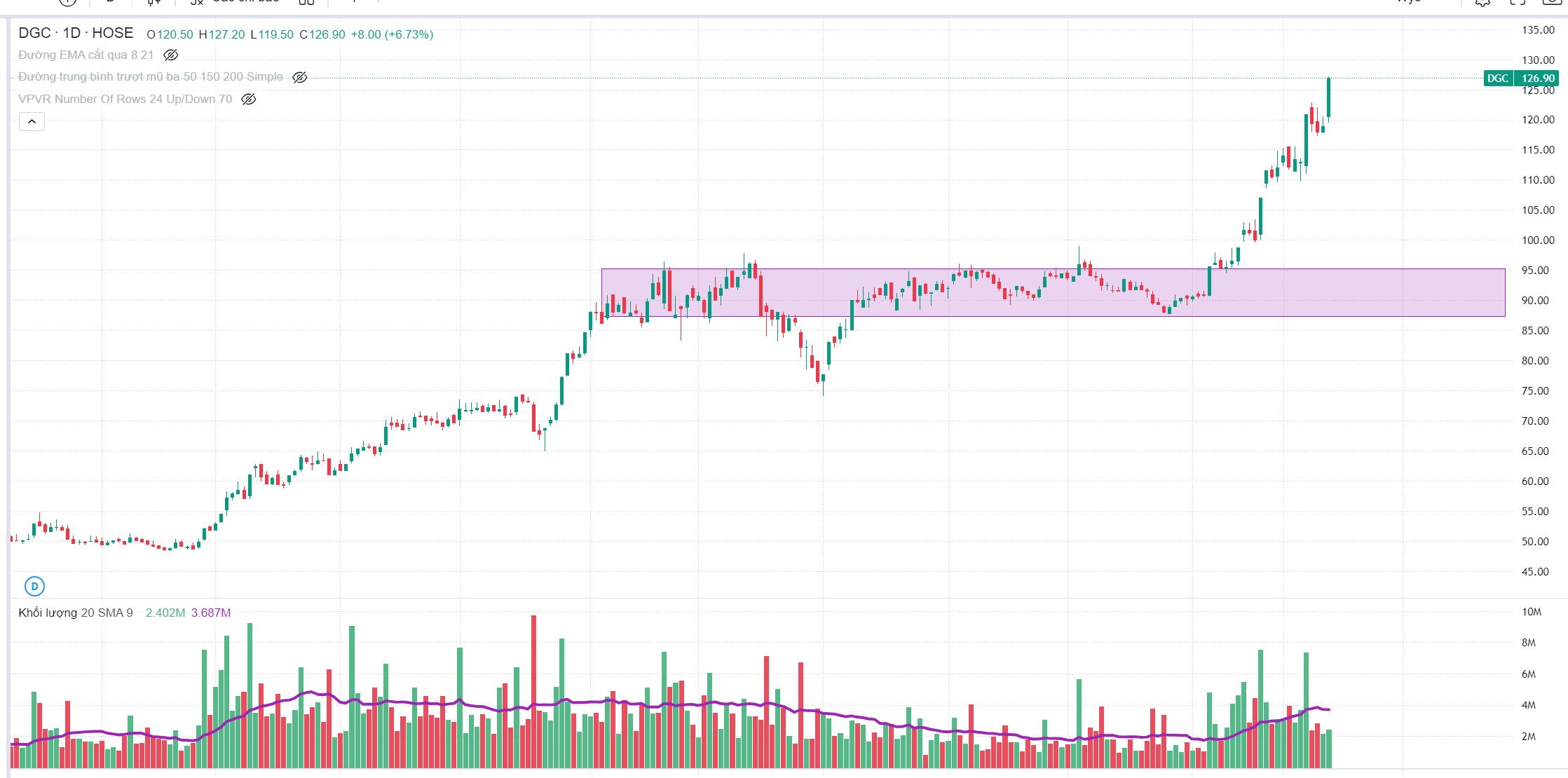Viewport: 1568px width, 778px height.
Task: Click the blue D dividend marker
Action: click(34, 586)
